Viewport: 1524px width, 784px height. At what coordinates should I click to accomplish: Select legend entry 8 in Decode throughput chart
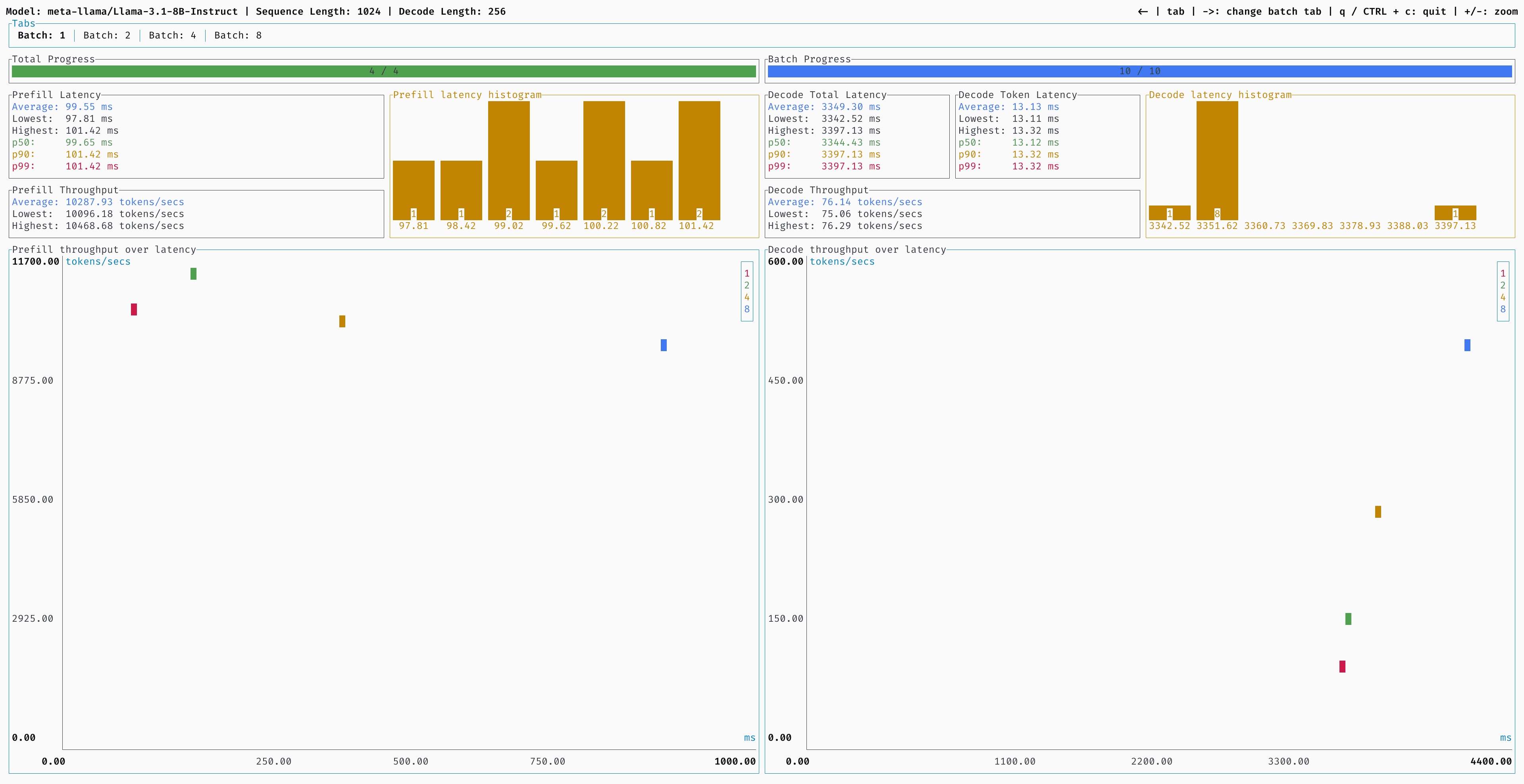1503,309
